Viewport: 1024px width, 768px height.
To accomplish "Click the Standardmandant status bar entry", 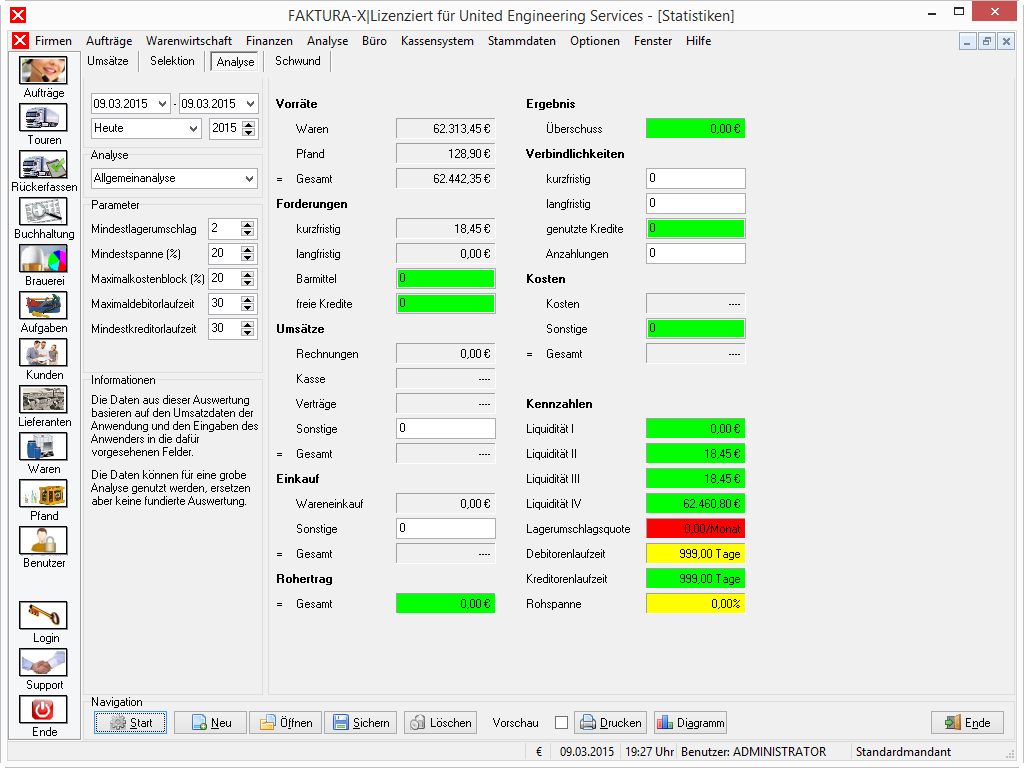I will (903, 752).
